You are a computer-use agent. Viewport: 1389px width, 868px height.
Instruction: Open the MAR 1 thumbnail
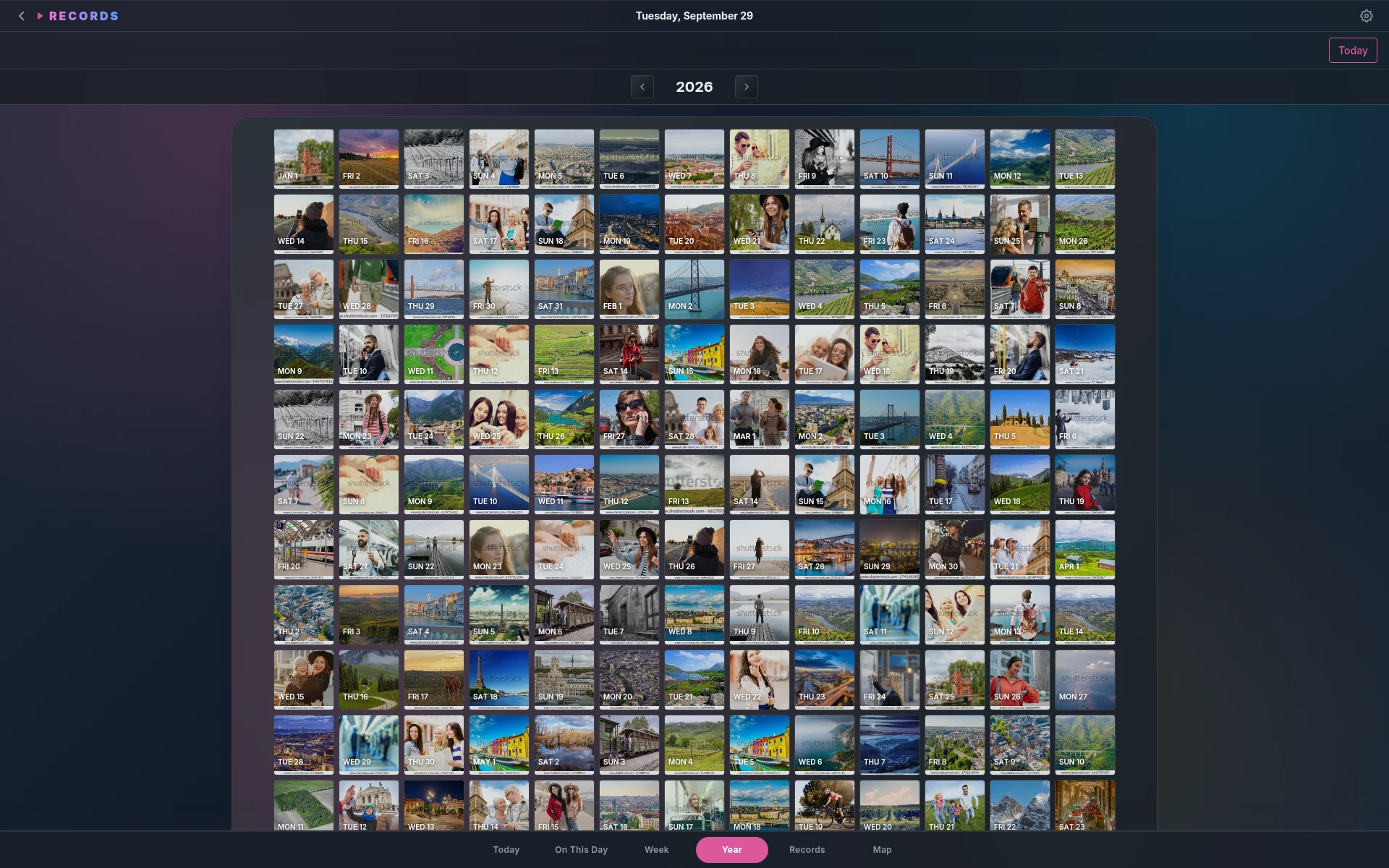760,420
